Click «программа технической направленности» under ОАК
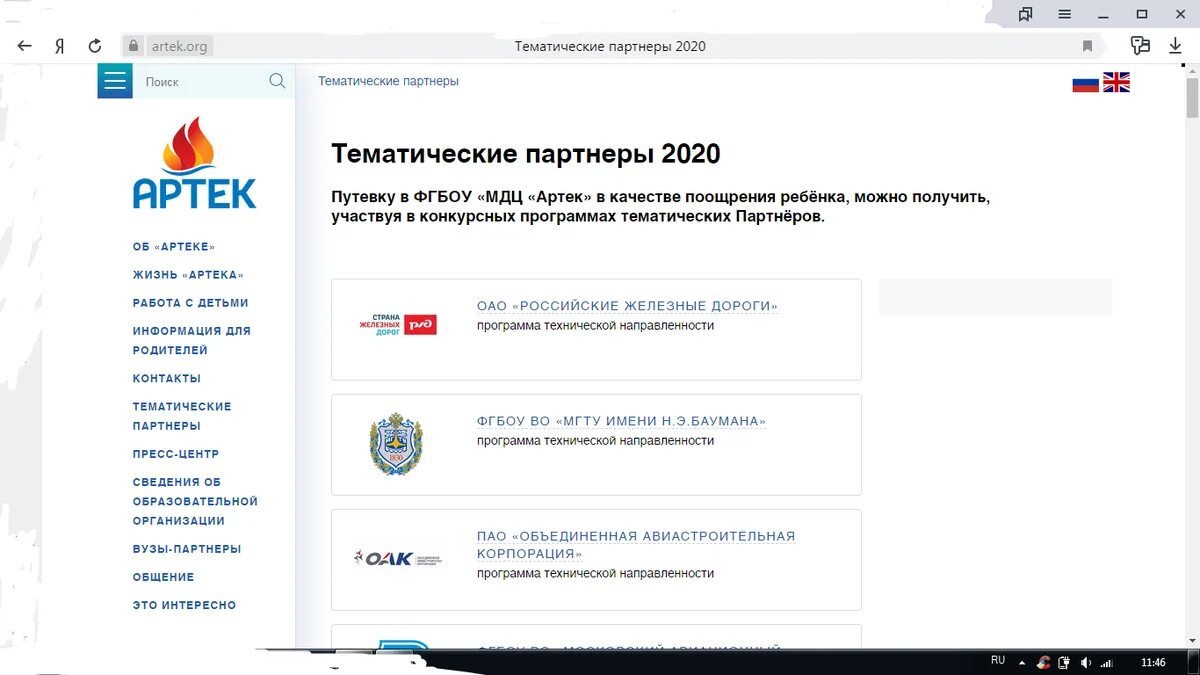This screenshot has height=675, width=1200. coord(595,574)
